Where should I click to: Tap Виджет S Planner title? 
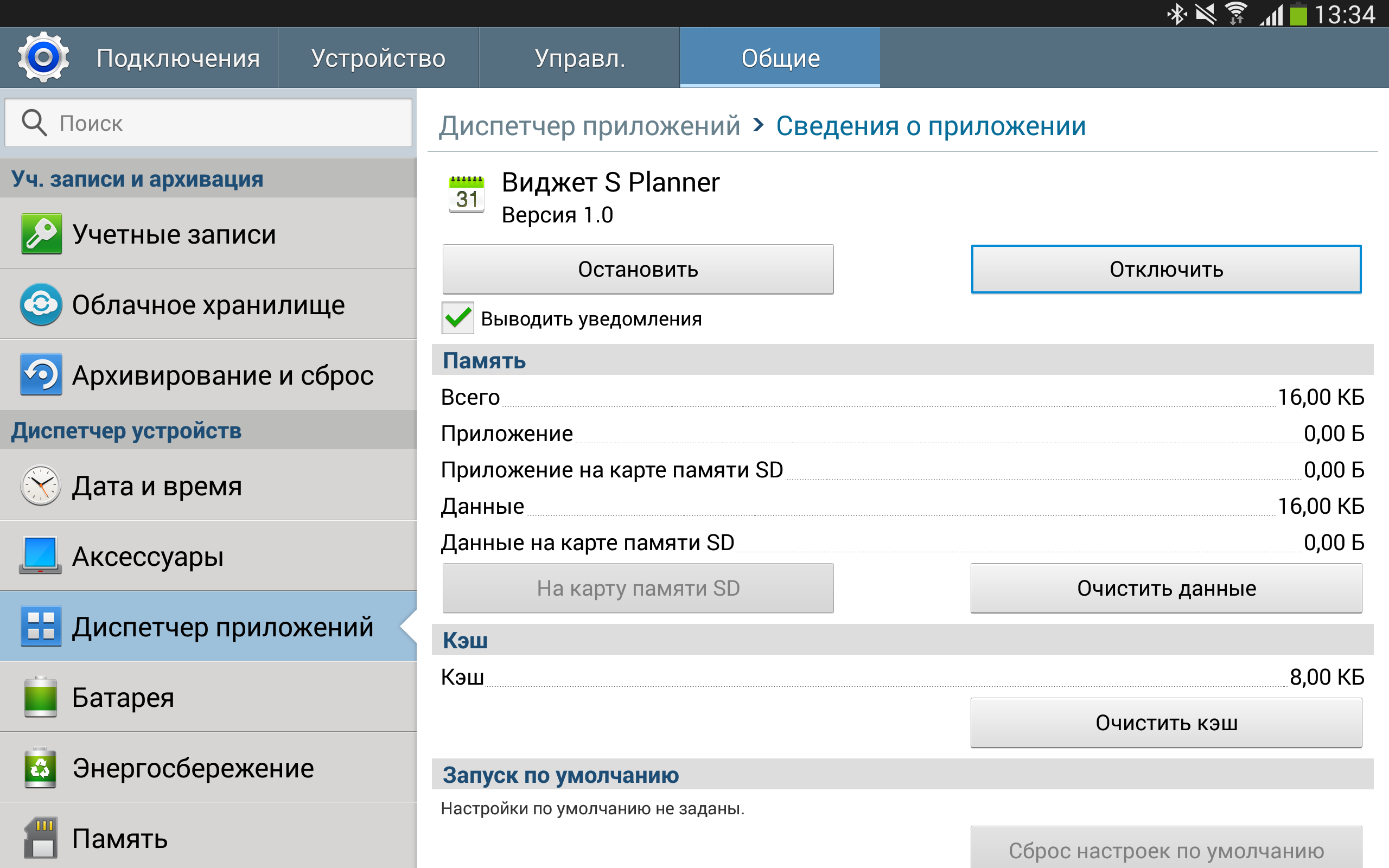[x=610, y=182]
